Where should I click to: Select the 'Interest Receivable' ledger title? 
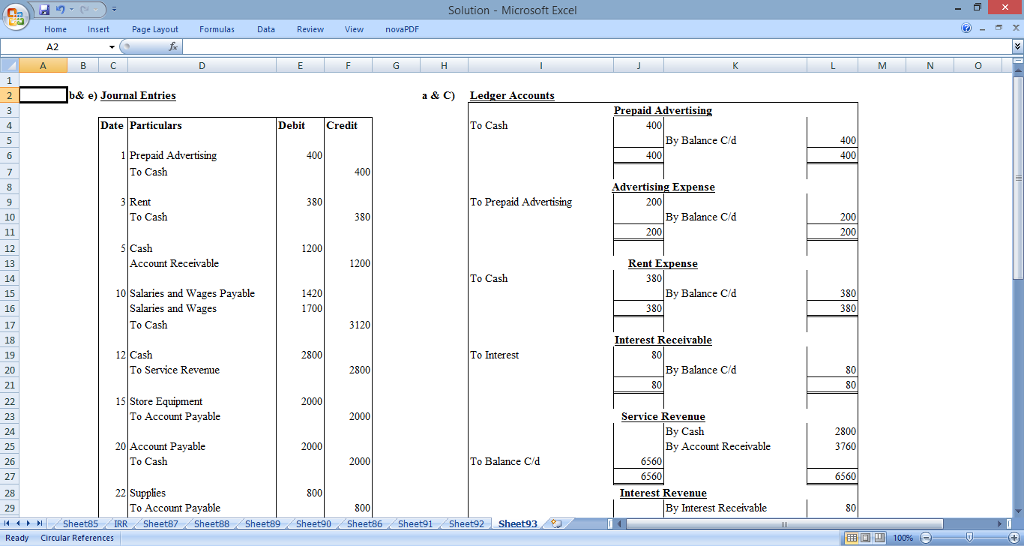coord(663,340)
